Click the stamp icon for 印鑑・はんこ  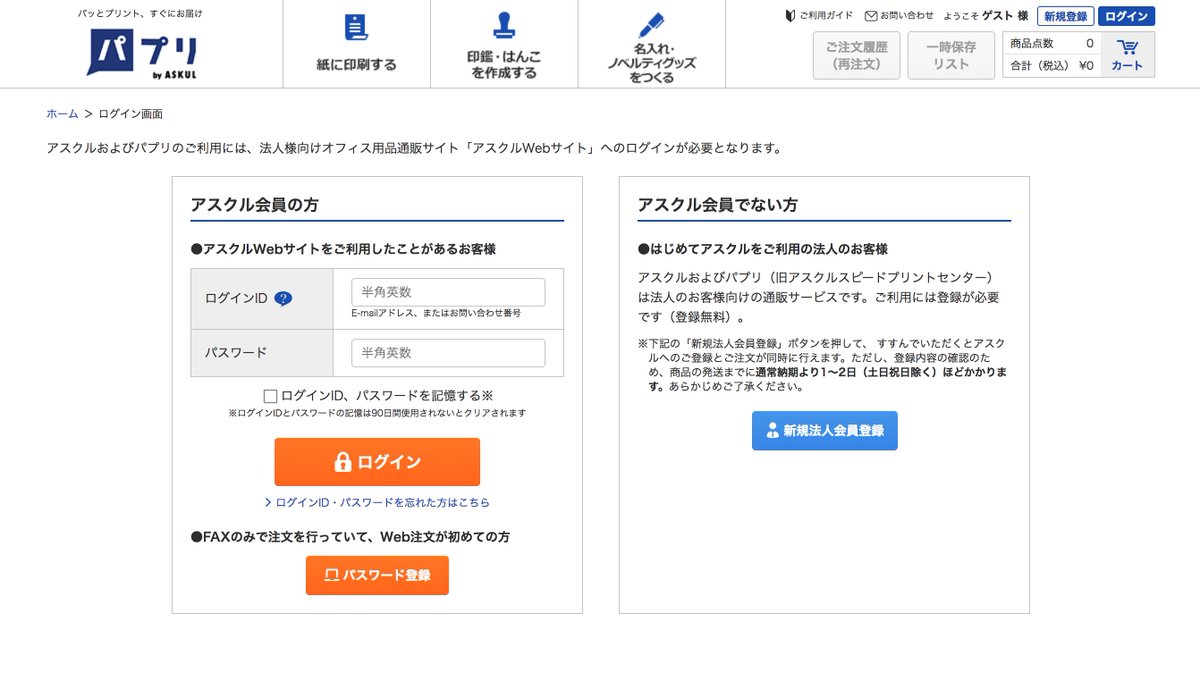pos(504,27)
